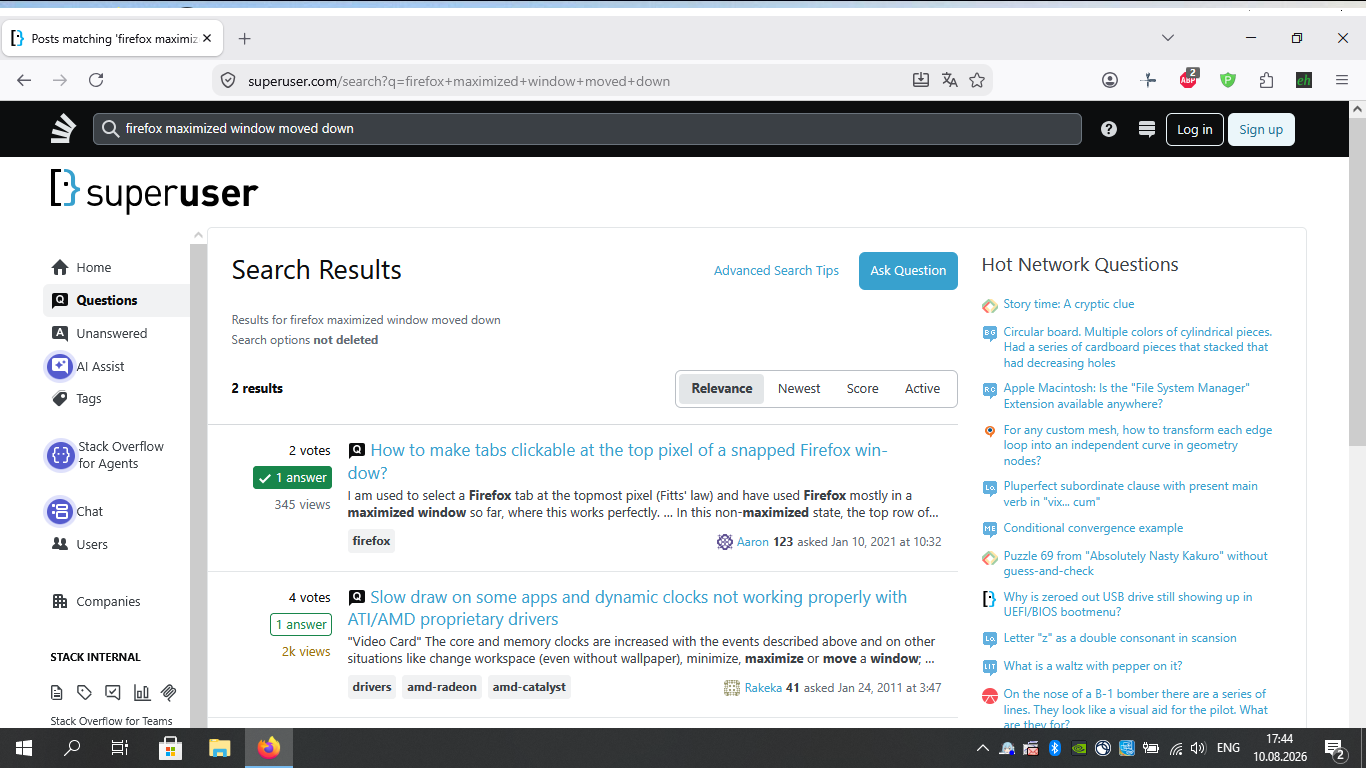
Task: Open 'Story time: A cryptic clue' hot question
Action: (1069, 304)
